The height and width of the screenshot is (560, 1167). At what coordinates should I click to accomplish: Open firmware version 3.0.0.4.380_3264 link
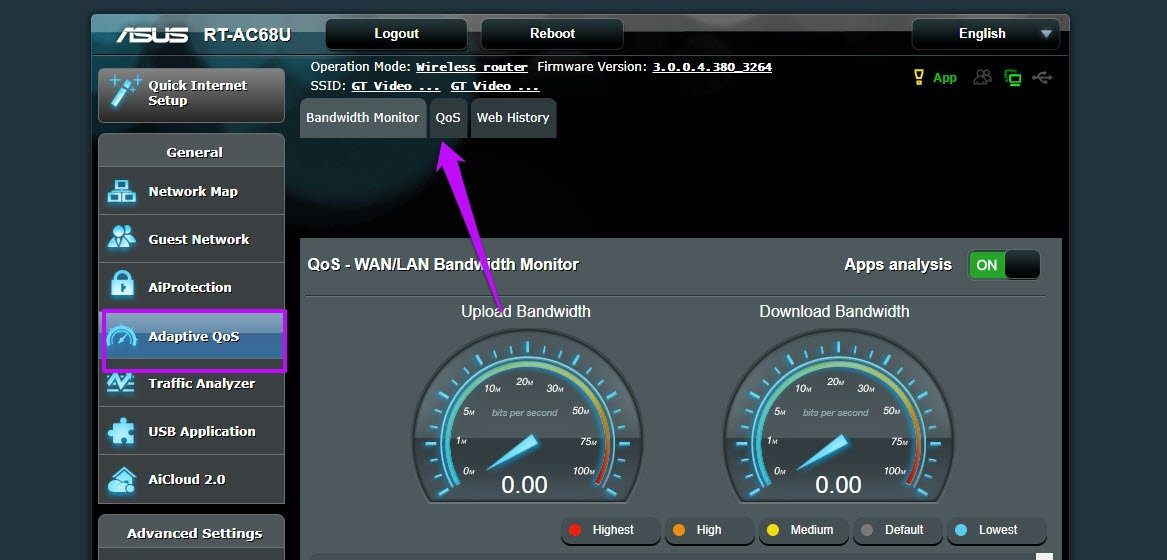click(712, 67)
